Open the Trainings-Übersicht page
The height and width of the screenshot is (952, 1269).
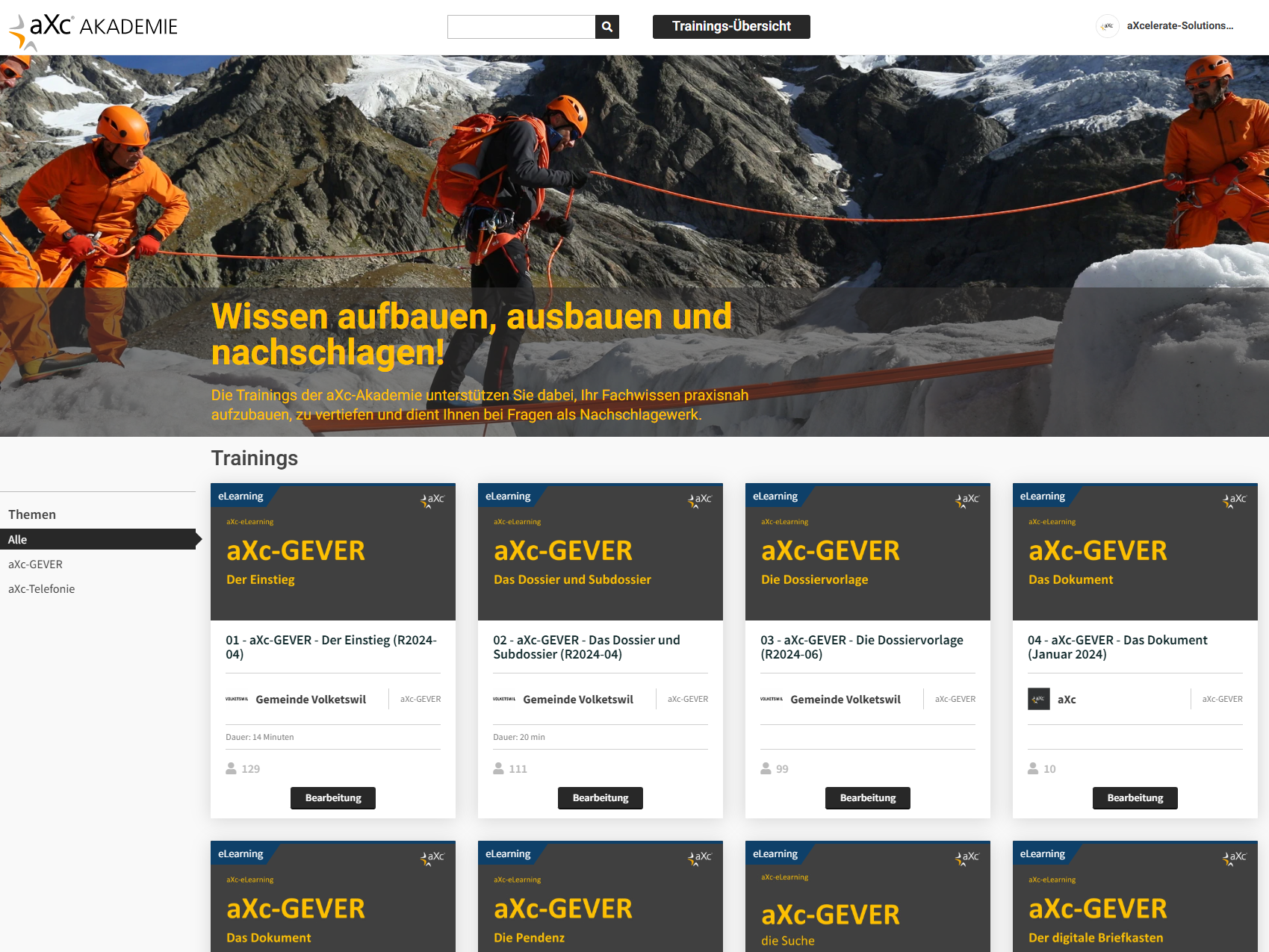(x=730, y=26)
